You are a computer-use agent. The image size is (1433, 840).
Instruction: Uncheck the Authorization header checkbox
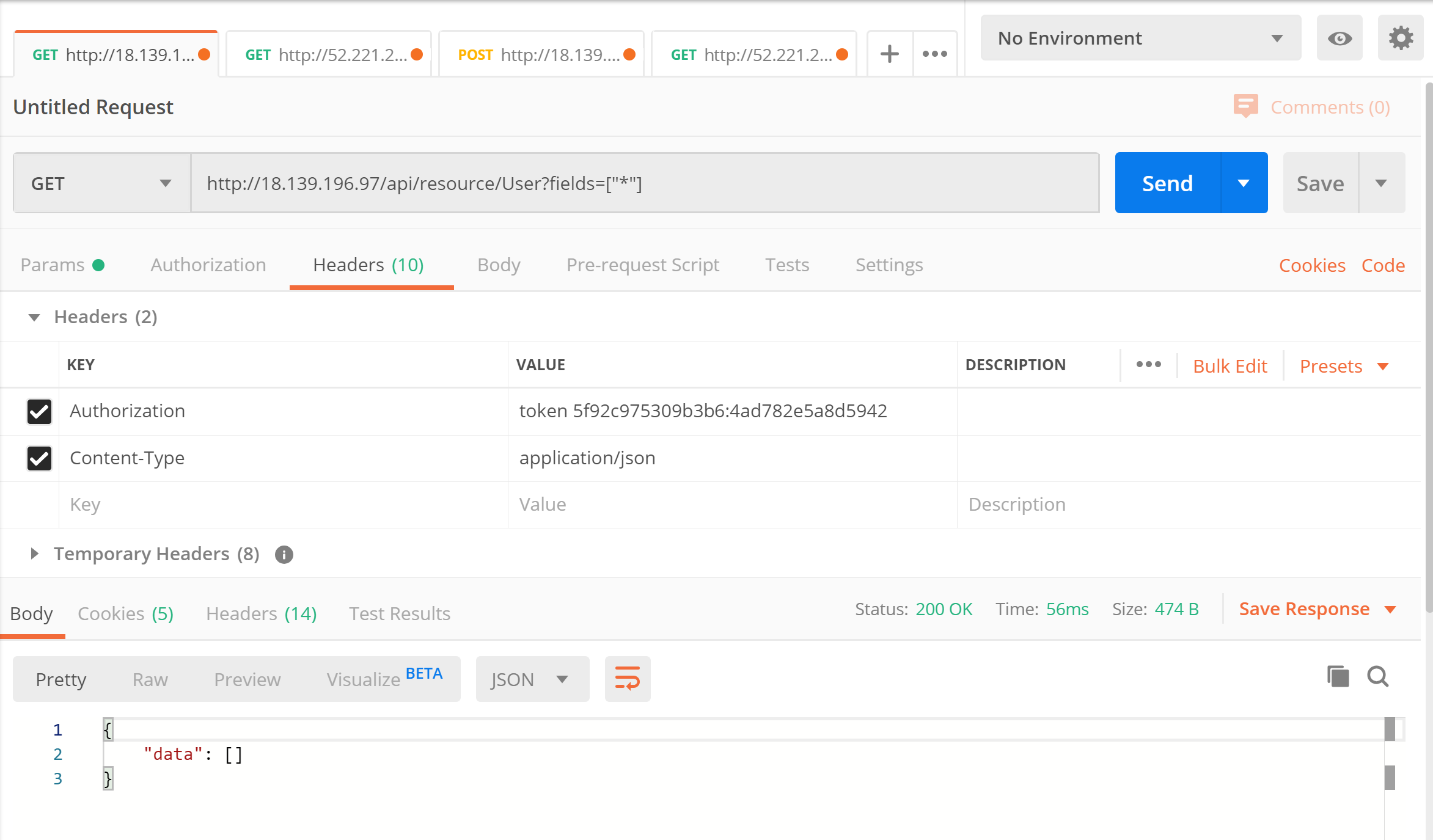pyautogui.click(x=39, y=411)
